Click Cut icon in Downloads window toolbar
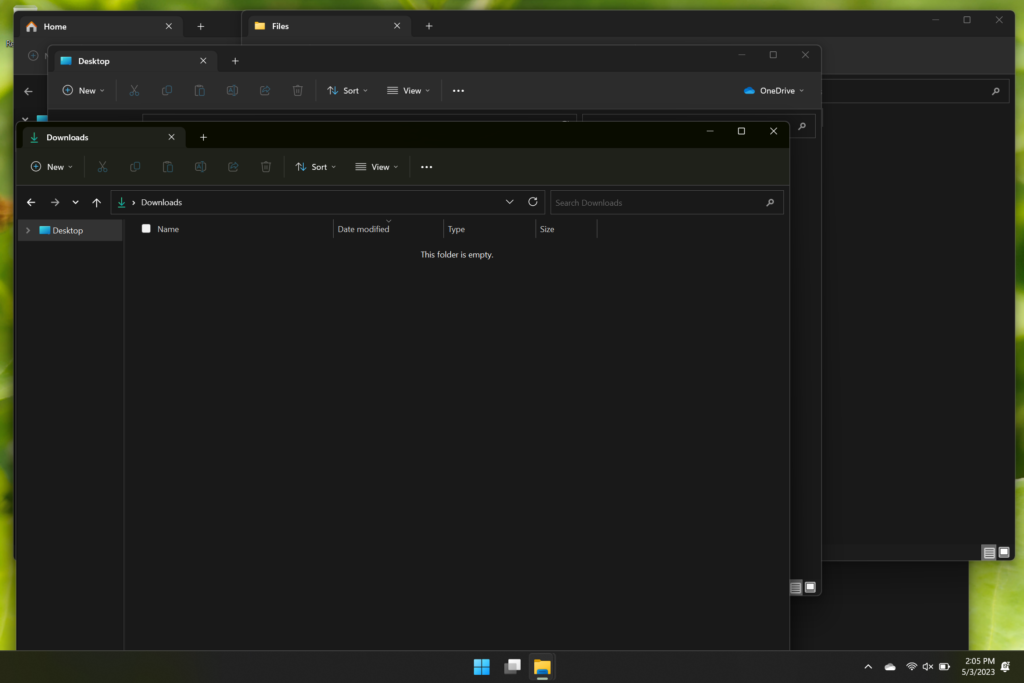The height and width of the screenshot is (683, 1024). tap(103, 167)
